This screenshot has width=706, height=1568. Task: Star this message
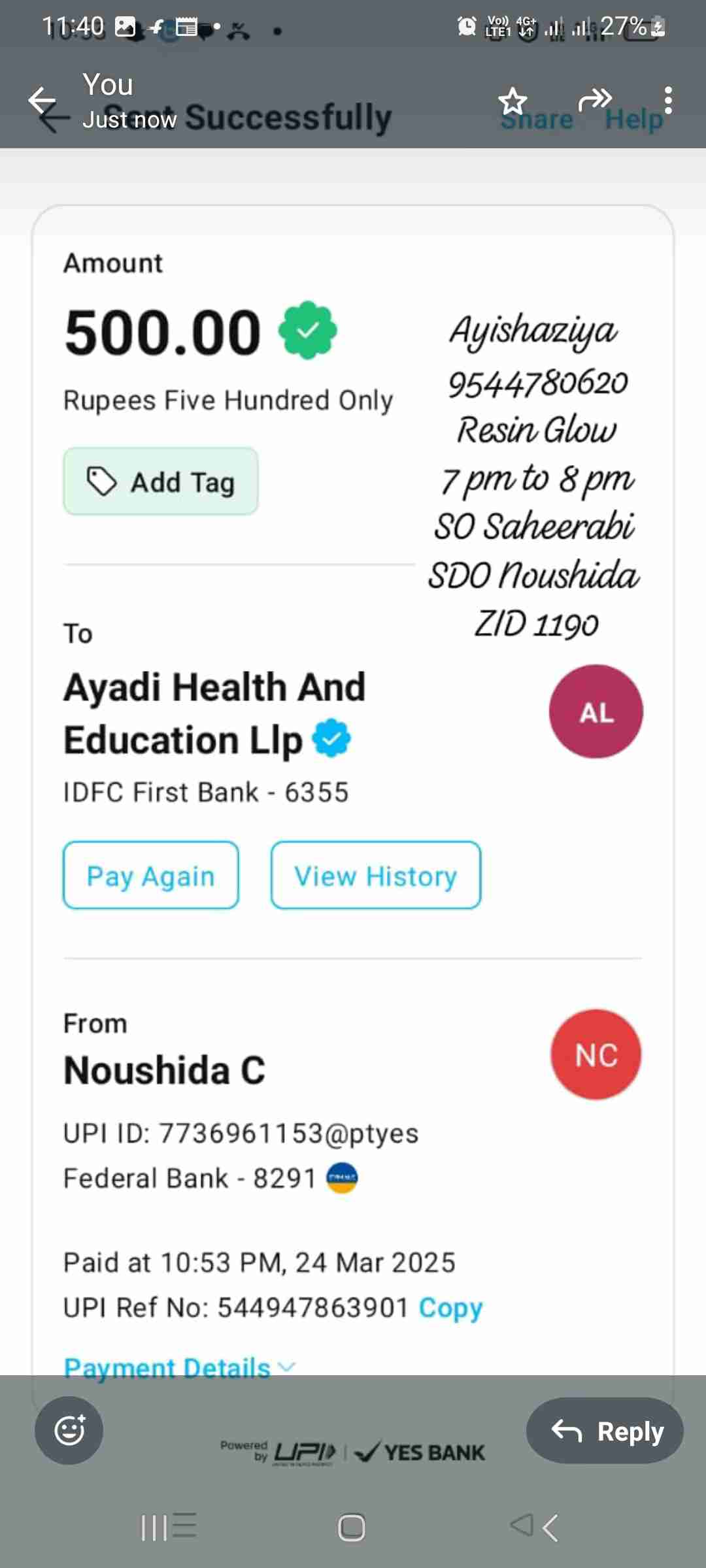coord(513,101)
